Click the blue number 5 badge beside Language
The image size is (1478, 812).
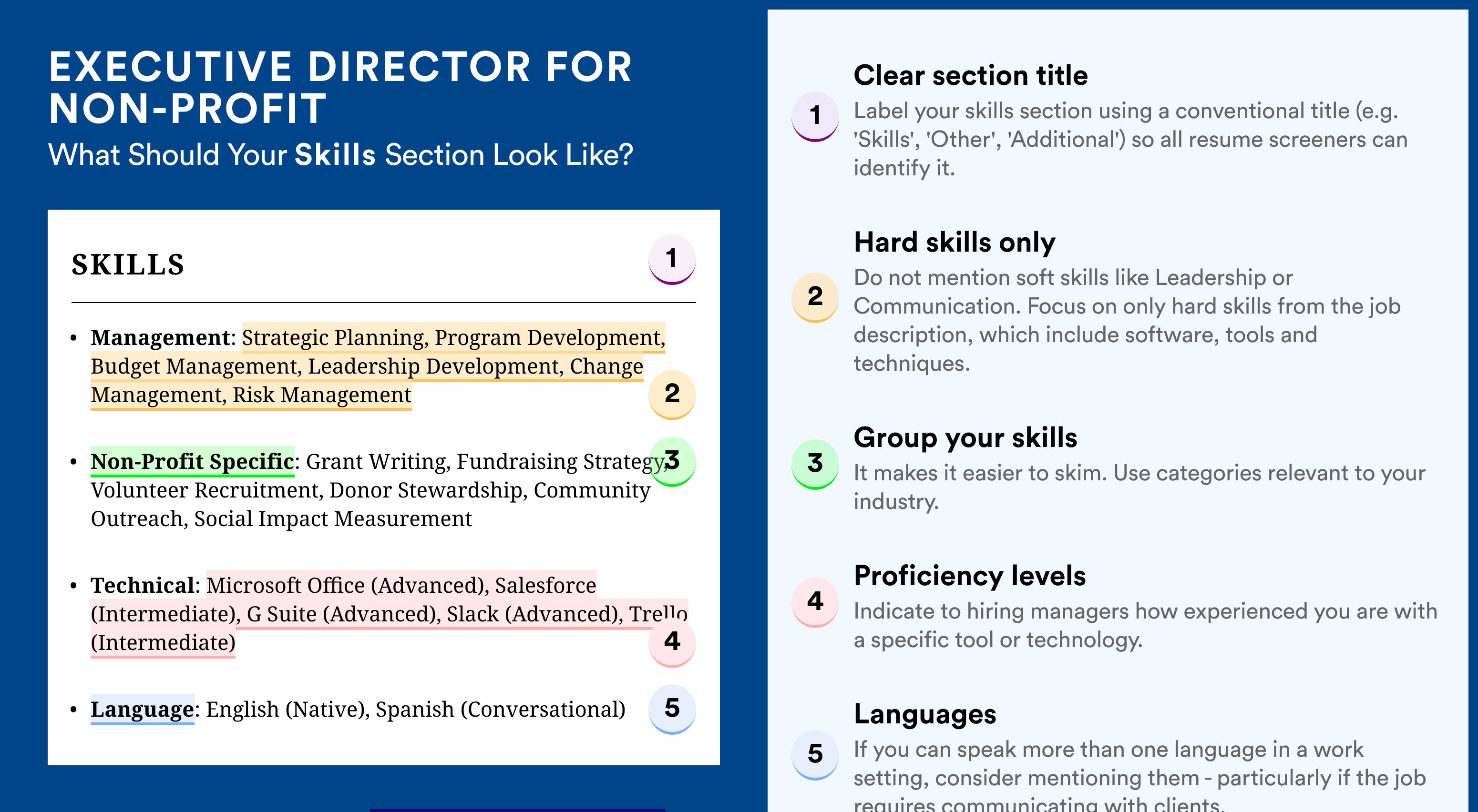[x=672, y=710]
